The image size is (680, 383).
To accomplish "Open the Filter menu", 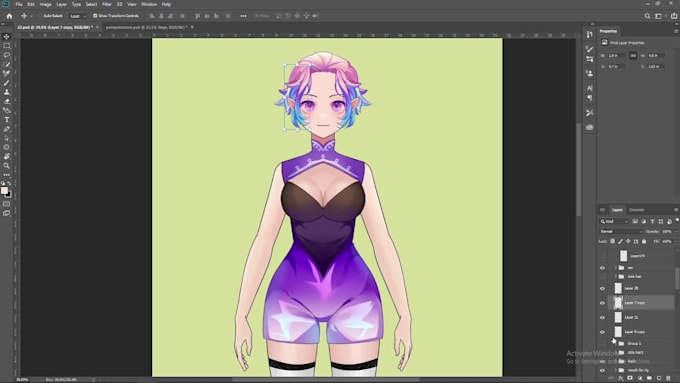I will click(107, 4).
